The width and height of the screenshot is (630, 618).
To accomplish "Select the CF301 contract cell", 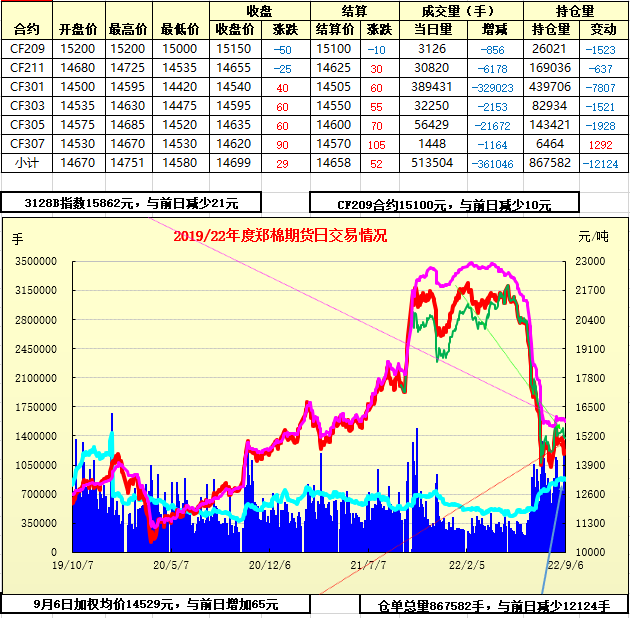I will pyautogui.click(x=29, y=86).
